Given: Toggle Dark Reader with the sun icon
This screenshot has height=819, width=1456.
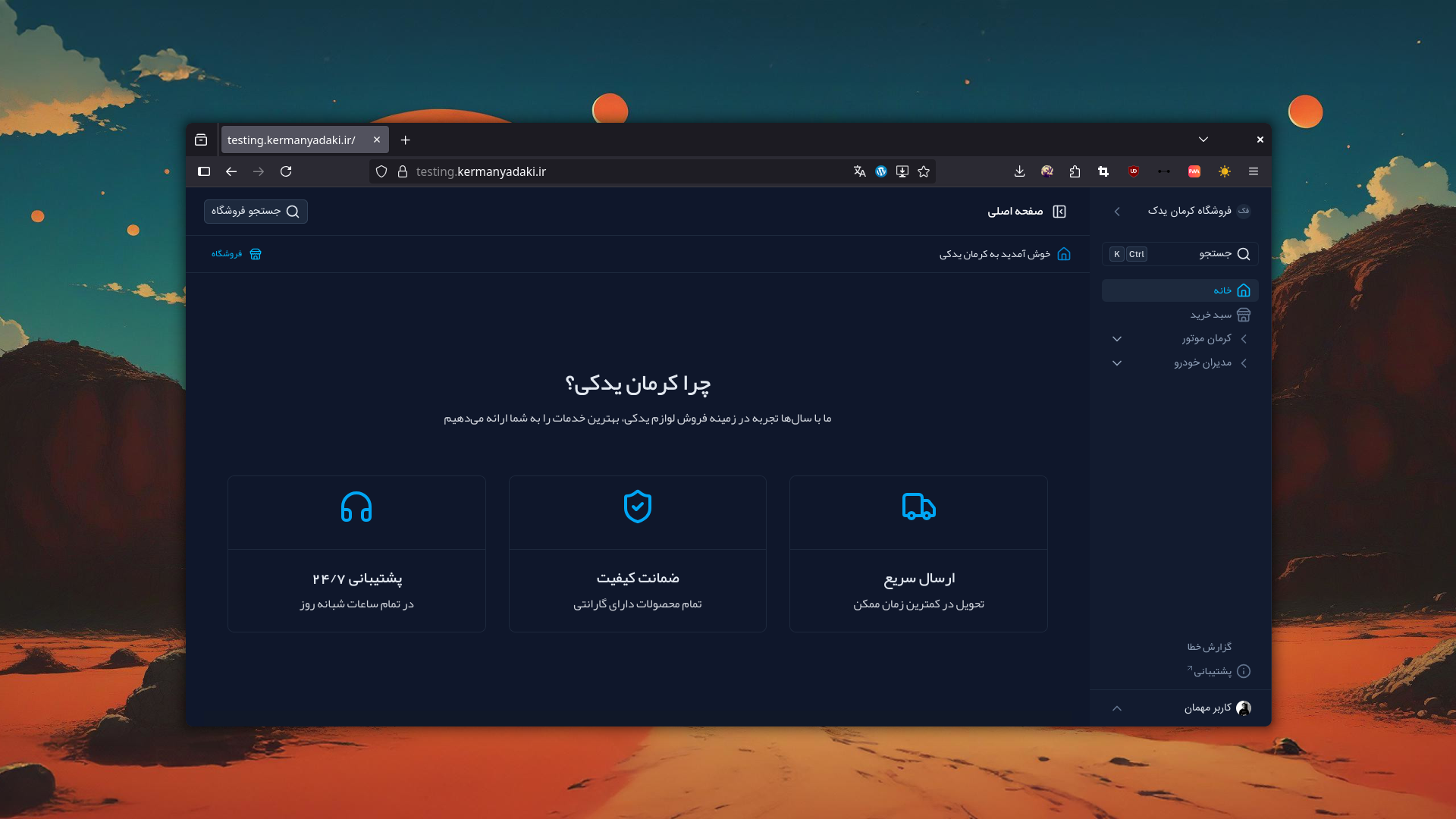Looking at the screenshot, I should [1224, 172].
